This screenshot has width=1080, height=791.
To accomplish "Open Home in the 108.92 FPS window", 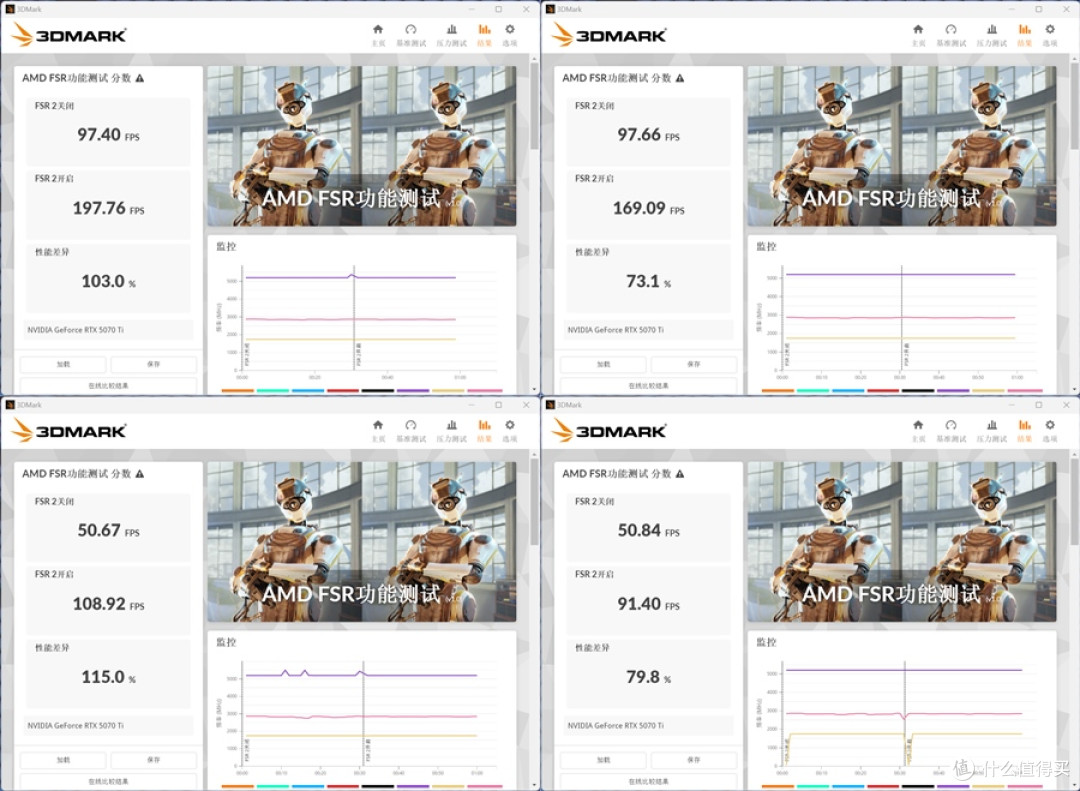I will click(x=378, y=430).
